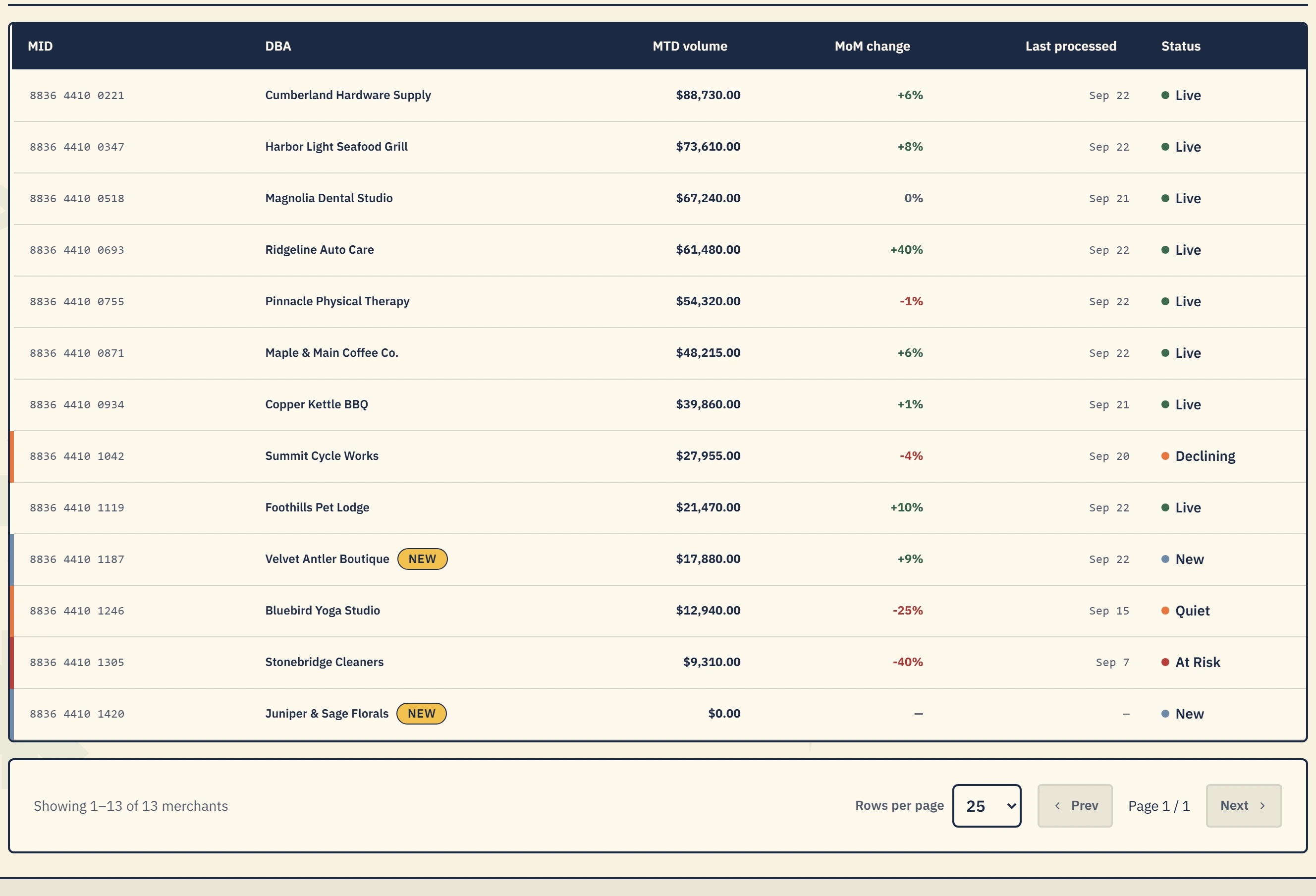
Task: Click the -25% MoM change value
Action: tap(908, 611)
